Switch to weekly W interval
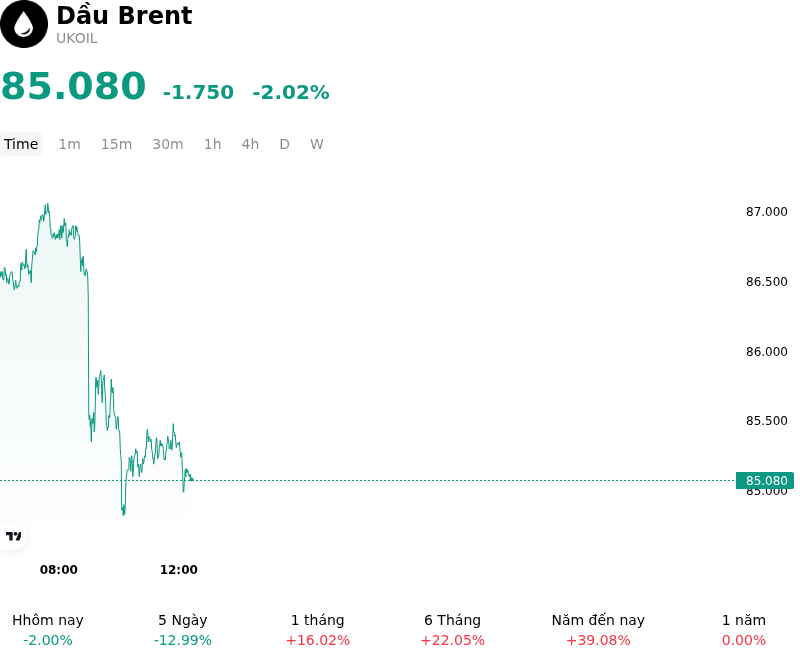 pyautogui.click(x=316, y=144)
